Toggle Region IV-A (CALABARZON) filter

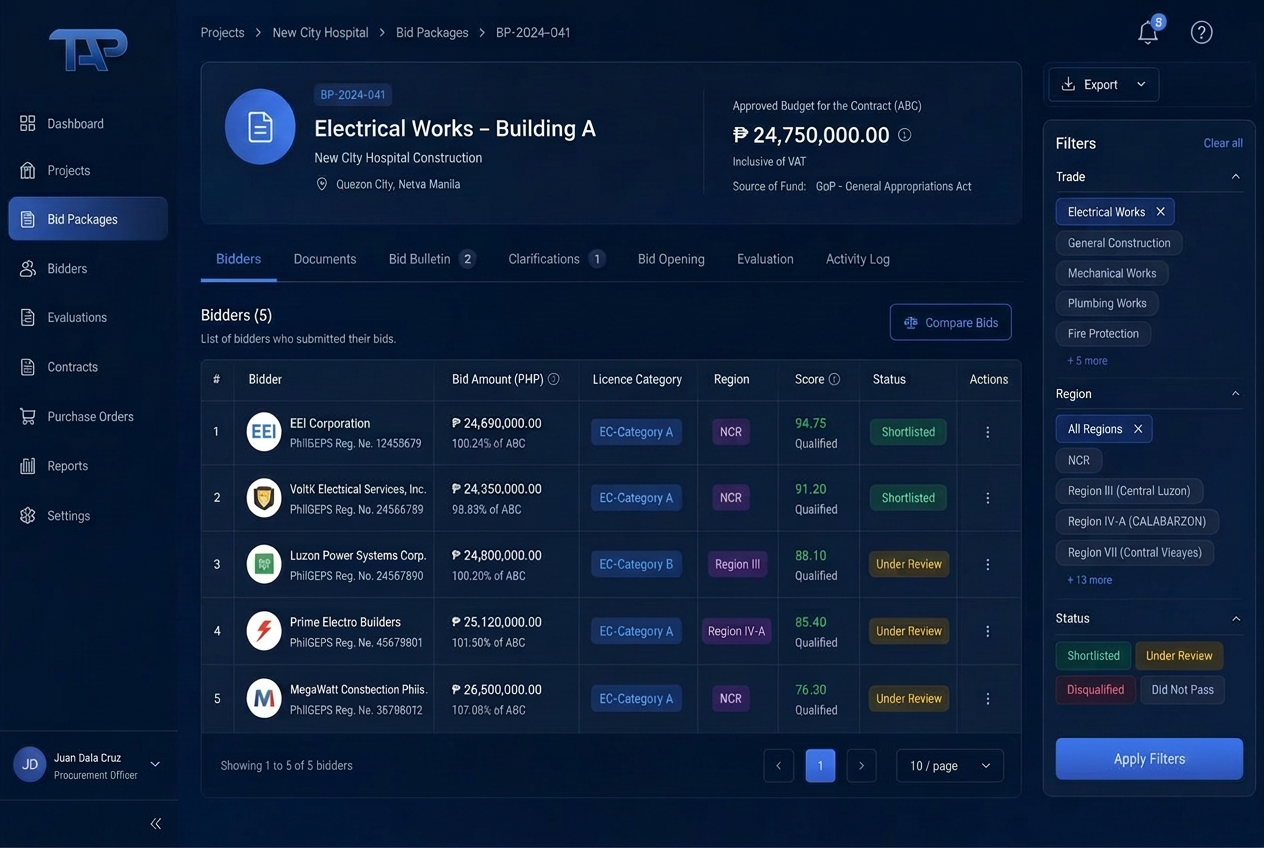(x=1137, y=521)
